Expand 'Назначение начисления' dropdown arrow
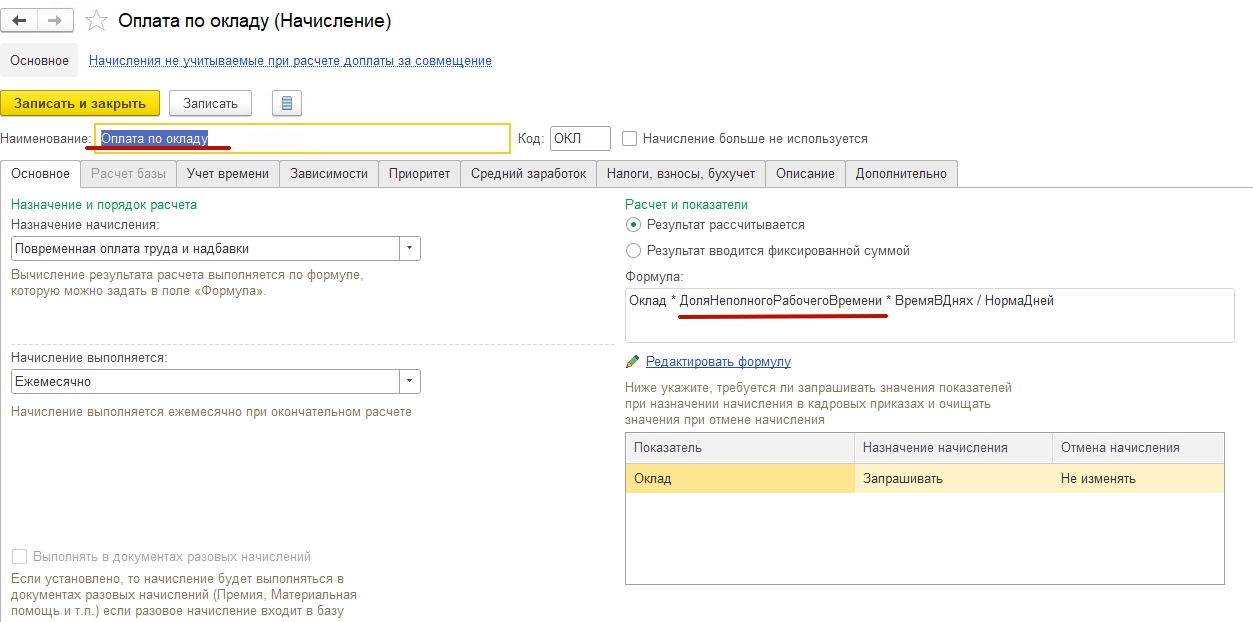 (x=410, y=248)
